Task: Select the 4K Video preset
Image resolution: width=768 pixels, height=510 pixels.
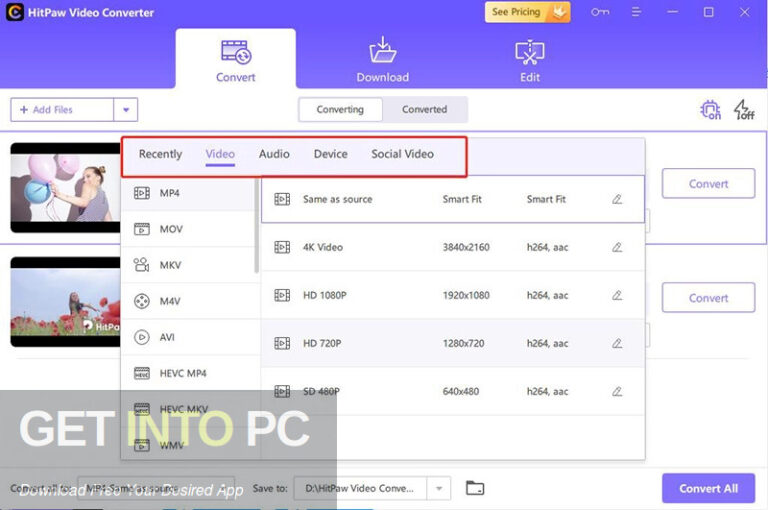Action: (x=453, y=247)
